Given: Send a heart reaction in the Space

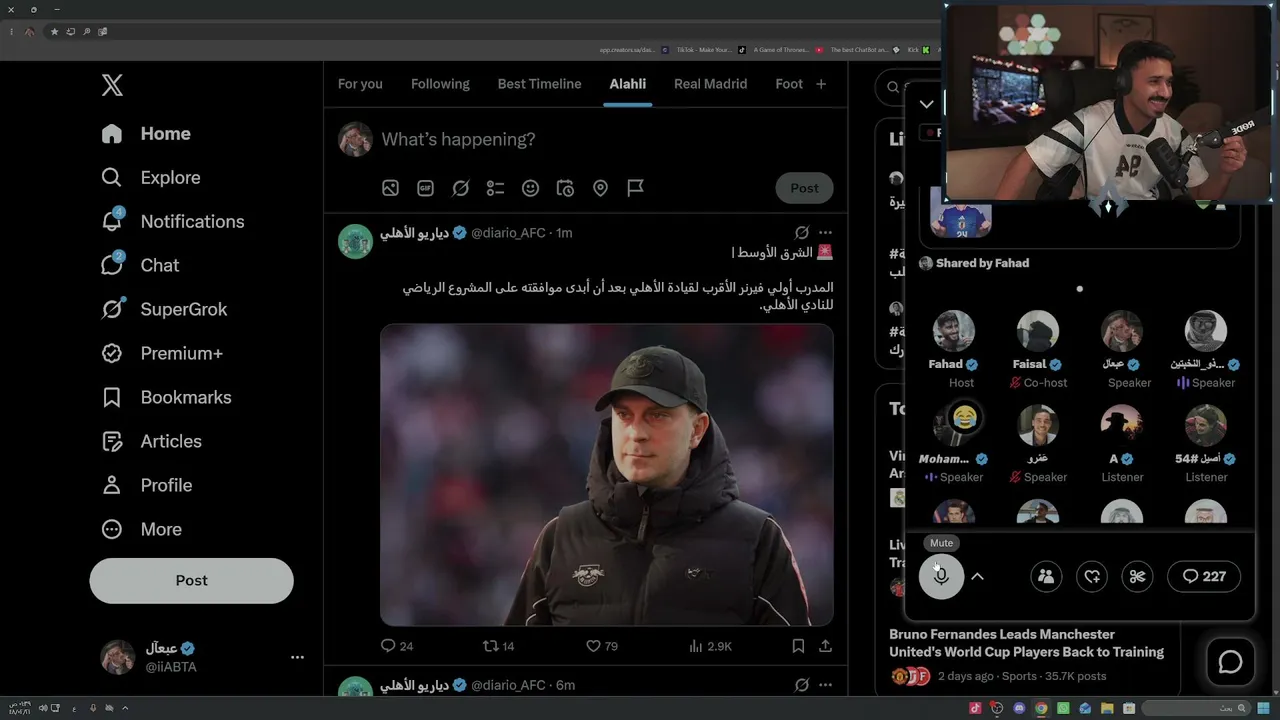Looking at the screenshot, I should [x=1092, y=576].
